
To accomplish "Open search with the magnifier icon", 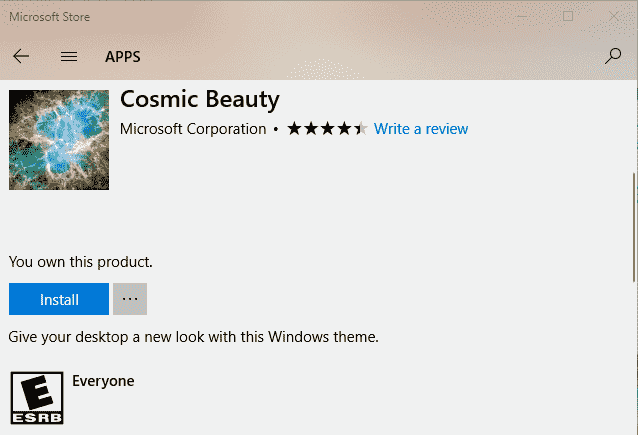I will coord(613,56).
